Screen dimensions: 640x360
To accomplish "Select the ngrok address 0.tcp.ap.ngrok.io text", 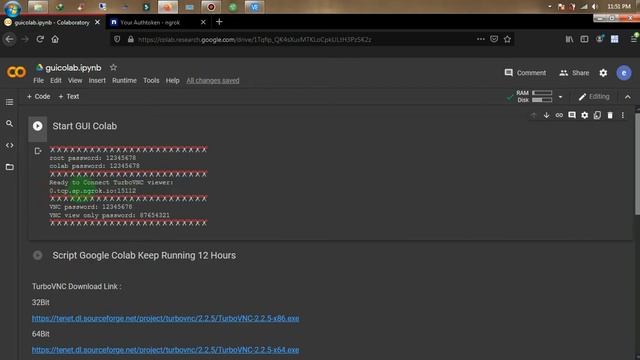I will point(93,191).
